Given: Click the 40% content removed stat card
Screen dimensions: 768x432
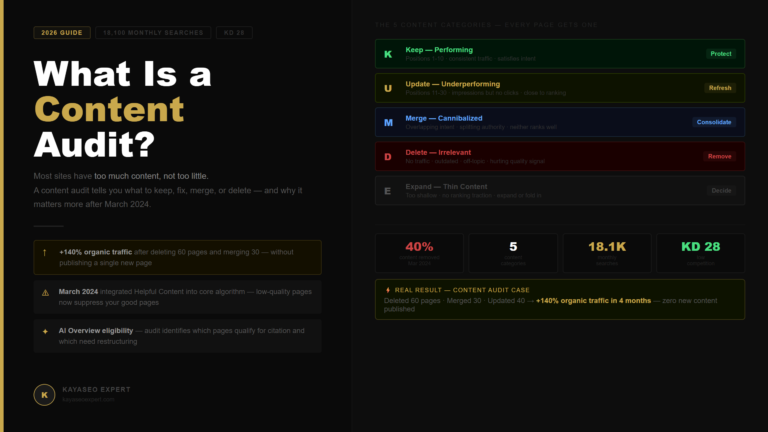Looking at the screenshot, I should point(419,253).
